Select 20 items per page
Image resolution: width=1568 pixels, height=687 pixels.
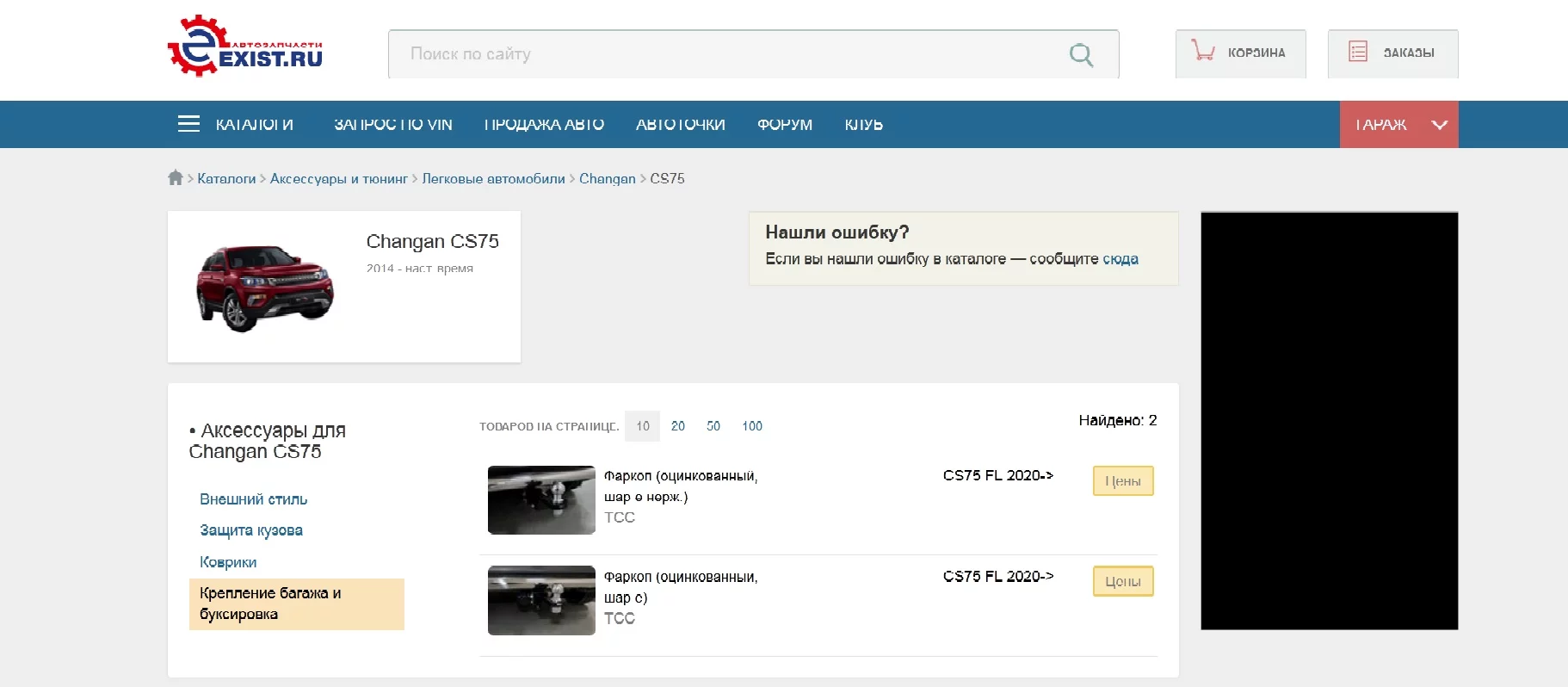point(678,426)
